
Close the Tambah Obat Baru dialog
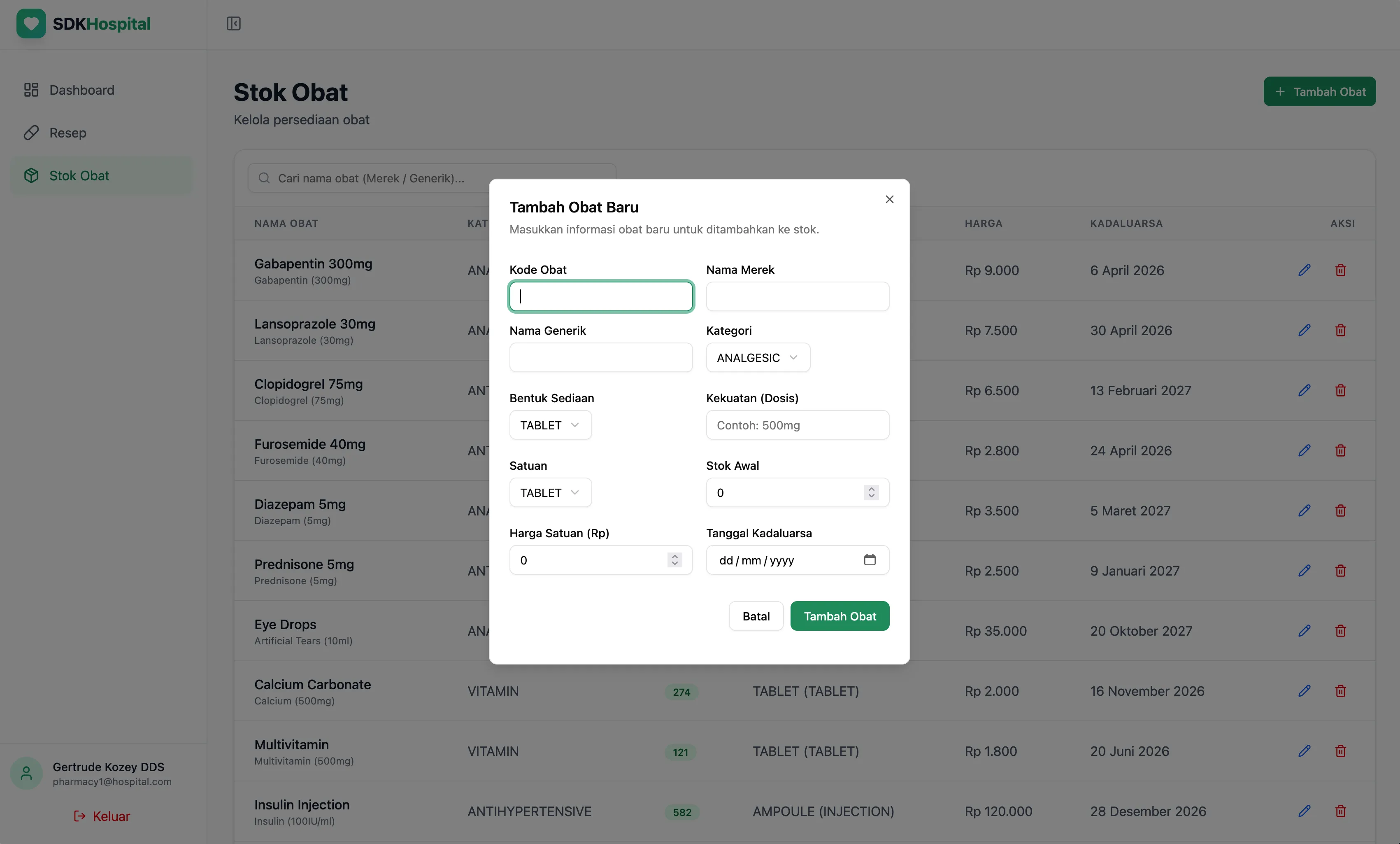coord(889,200)
